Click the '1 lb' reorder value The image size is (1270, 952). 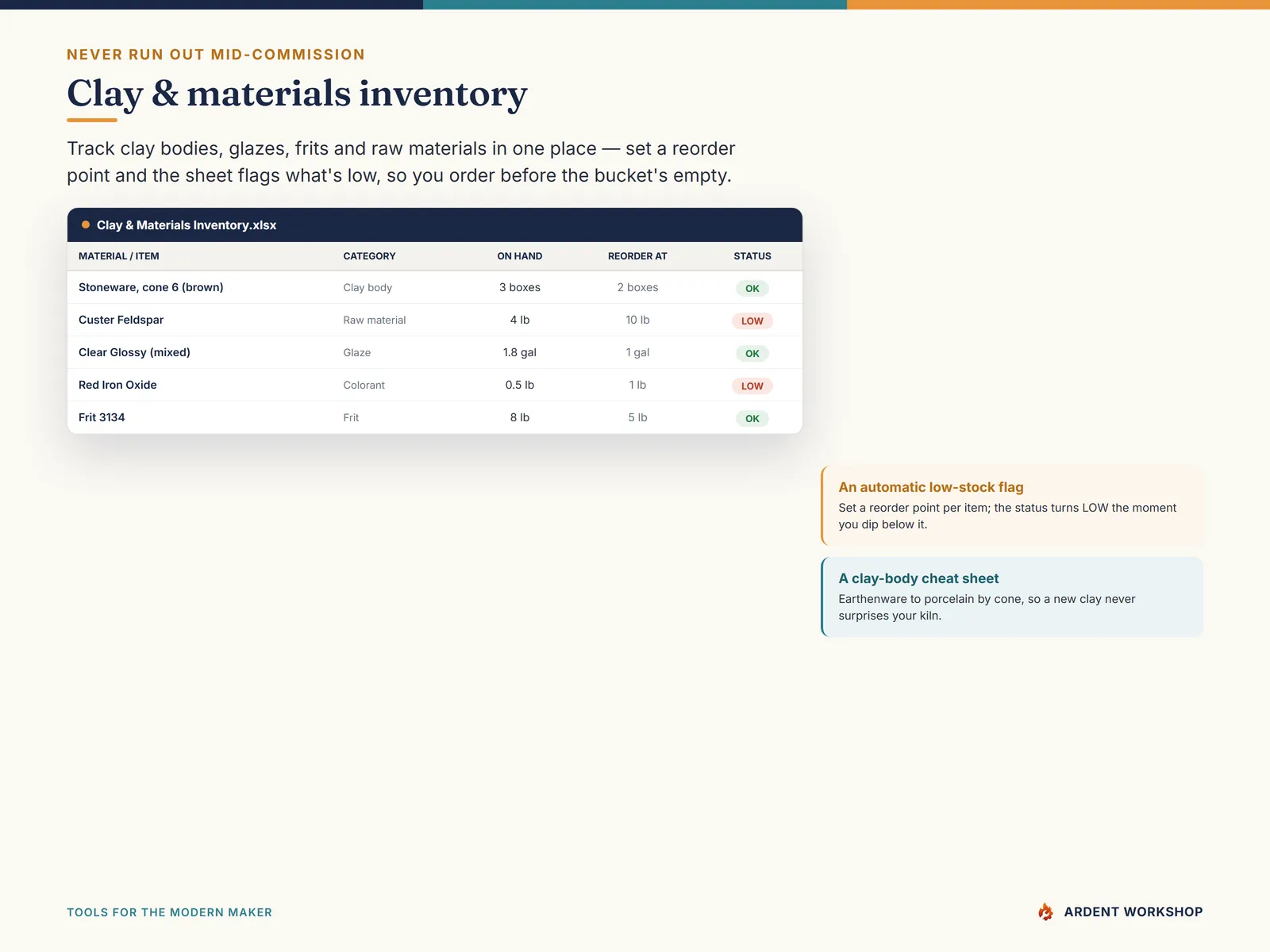pyautogui.click(x=637, y=385)
